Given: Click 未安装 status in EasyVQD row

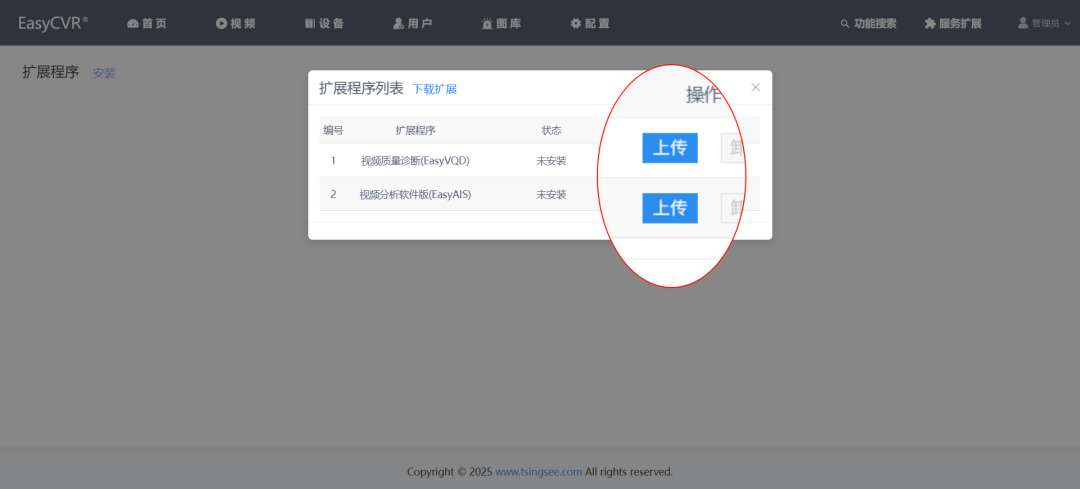Looking at the screenshot, I should coord(552,160).
